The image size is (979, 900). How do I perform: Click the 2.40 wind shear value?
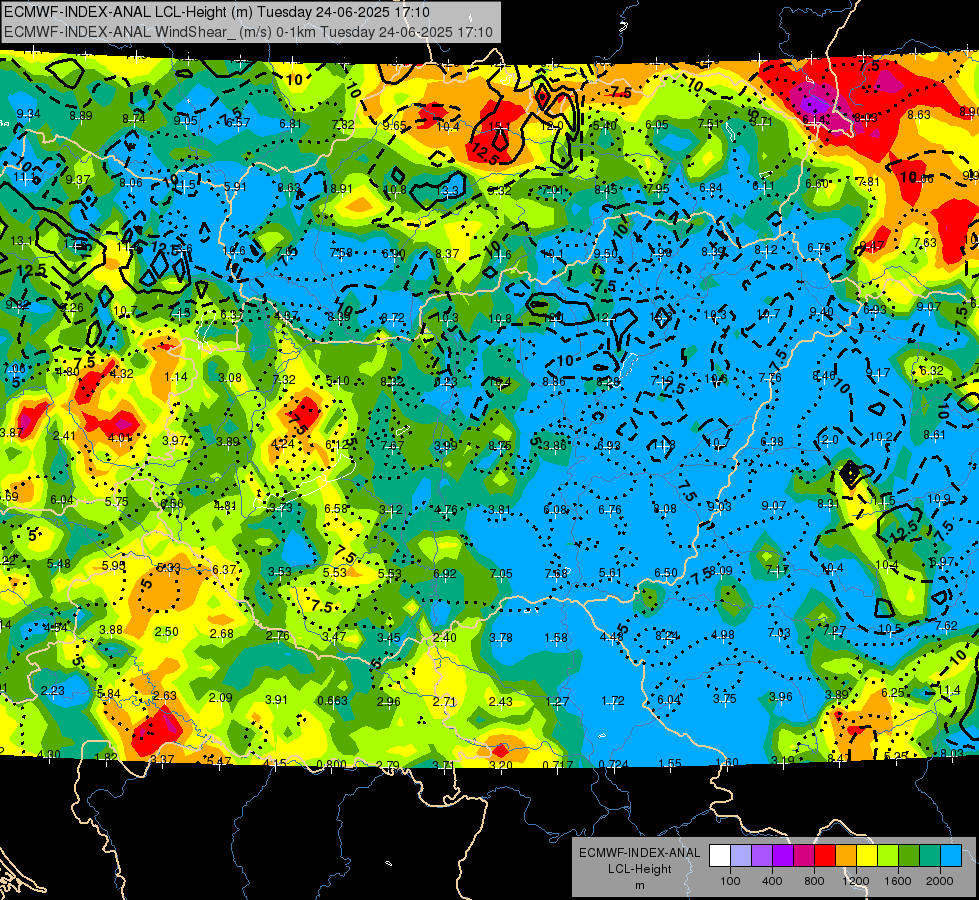tap(445, 638)
